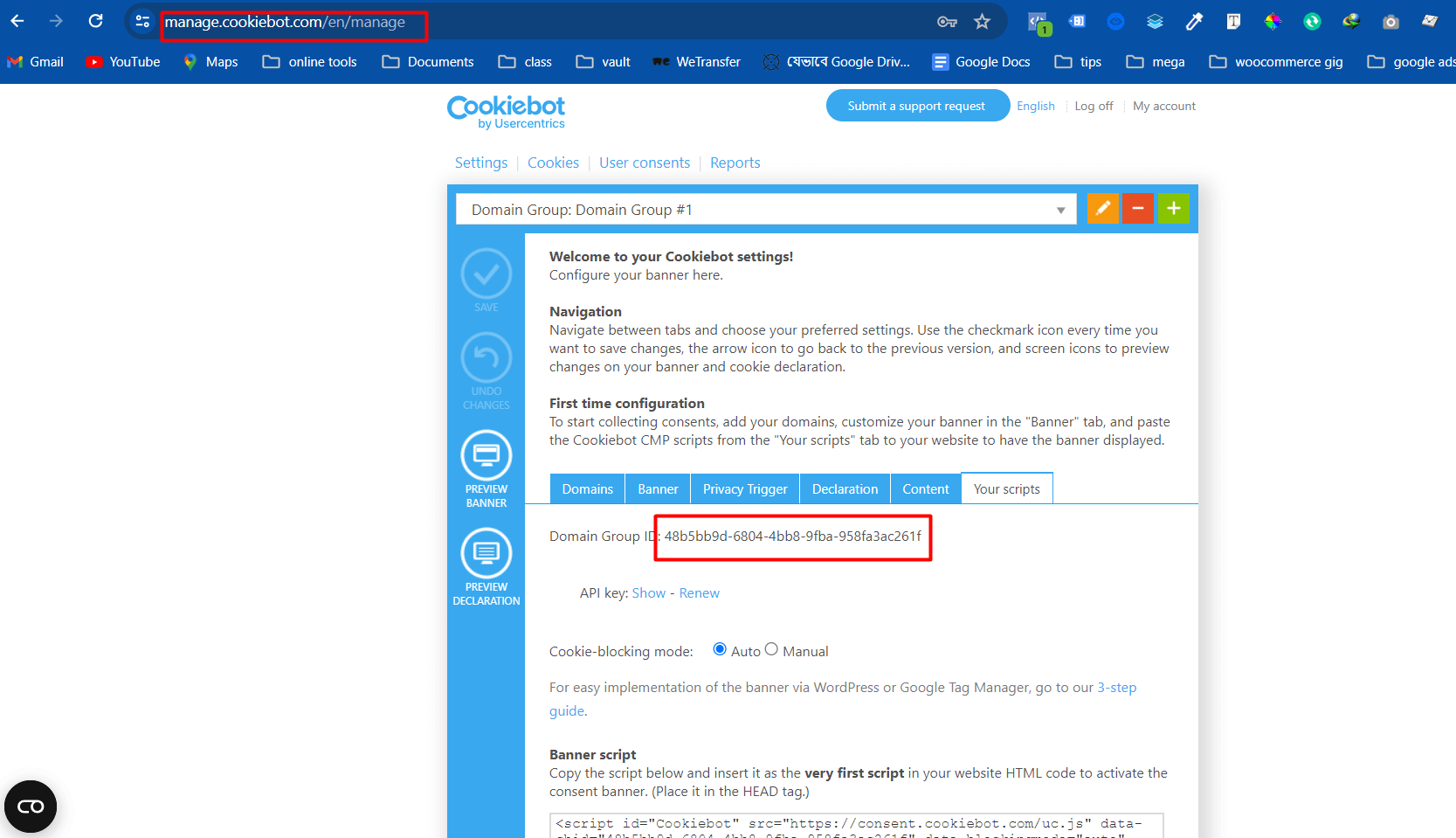Select Auto cookie-blocking mode
1456x838 pixels.
point(720,649)
